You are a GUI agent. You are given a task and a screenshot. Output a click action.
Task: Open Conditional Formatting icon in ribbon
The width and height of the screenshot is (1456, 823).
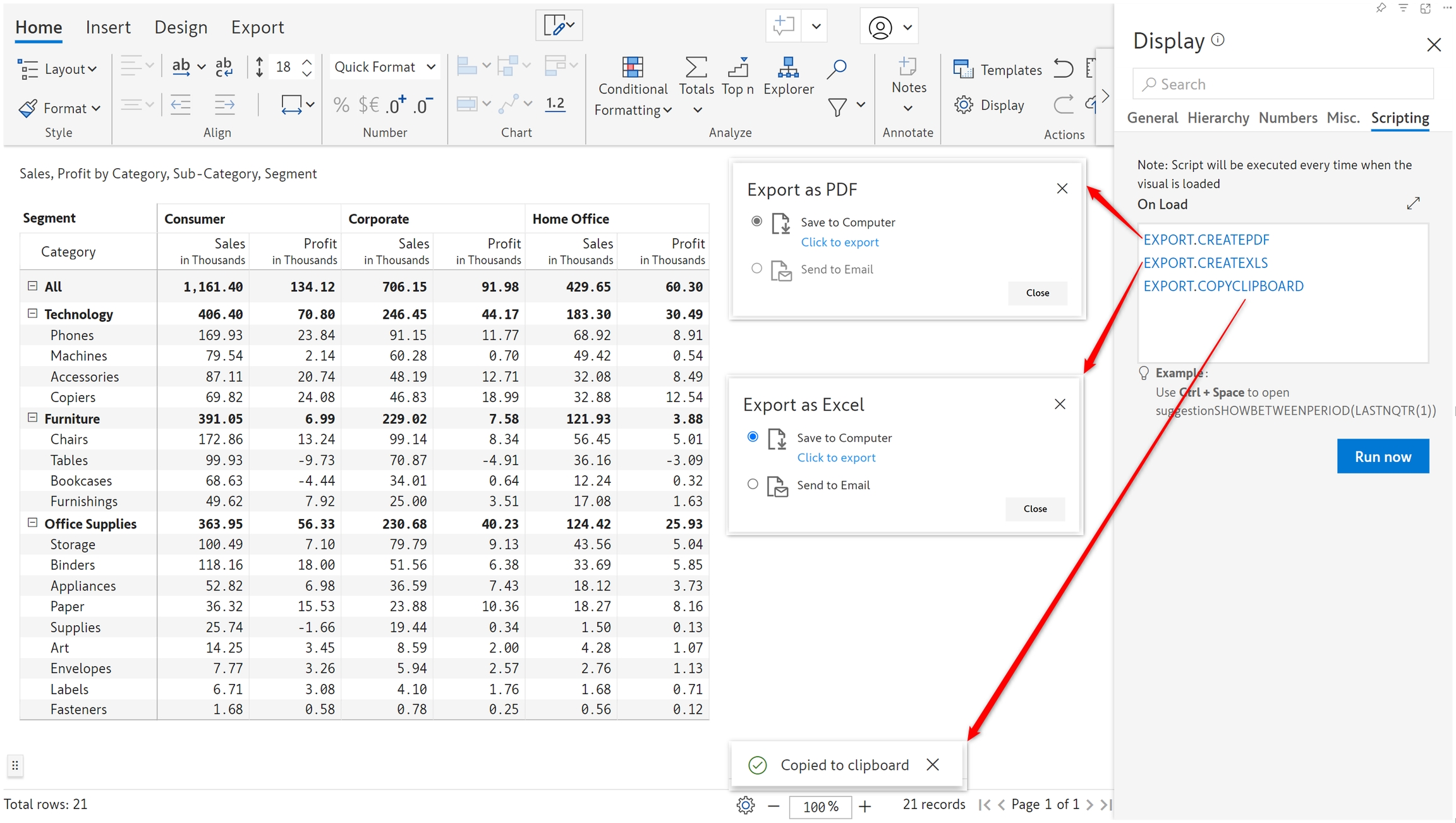coord(632,67)
